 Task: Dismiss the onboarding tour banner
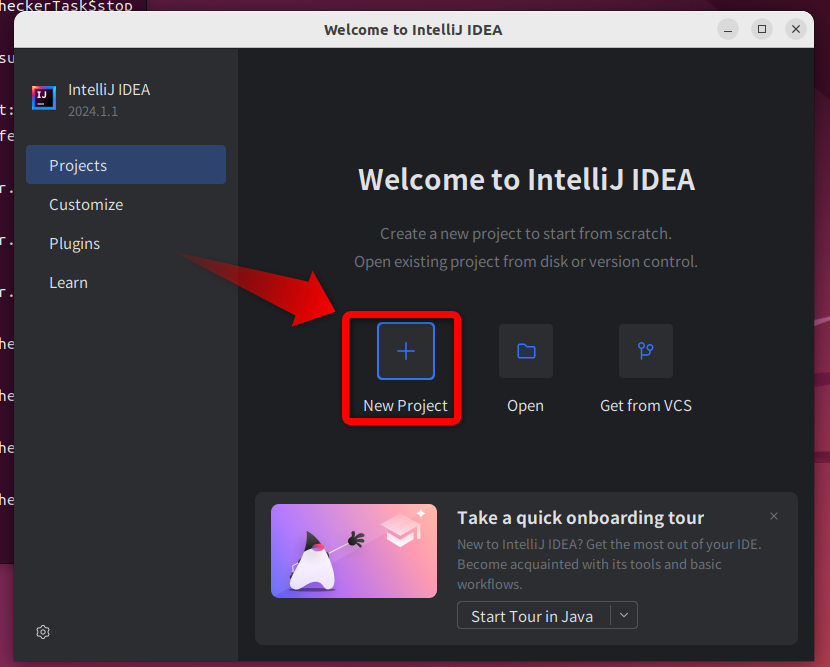pyautogui.click(x=774, y=516)
